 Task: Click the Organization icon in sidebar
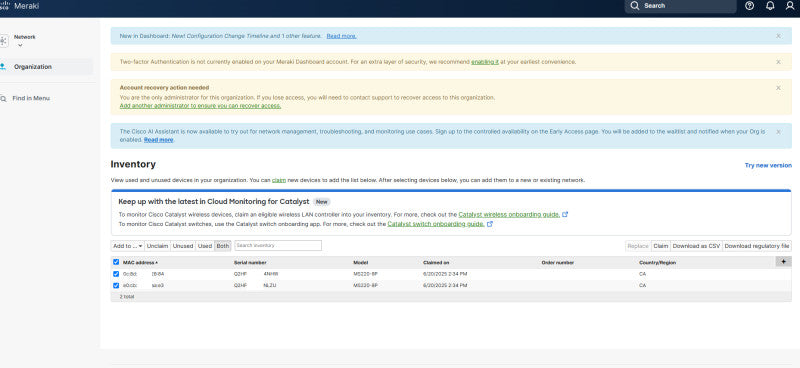[x=3, y=67]
